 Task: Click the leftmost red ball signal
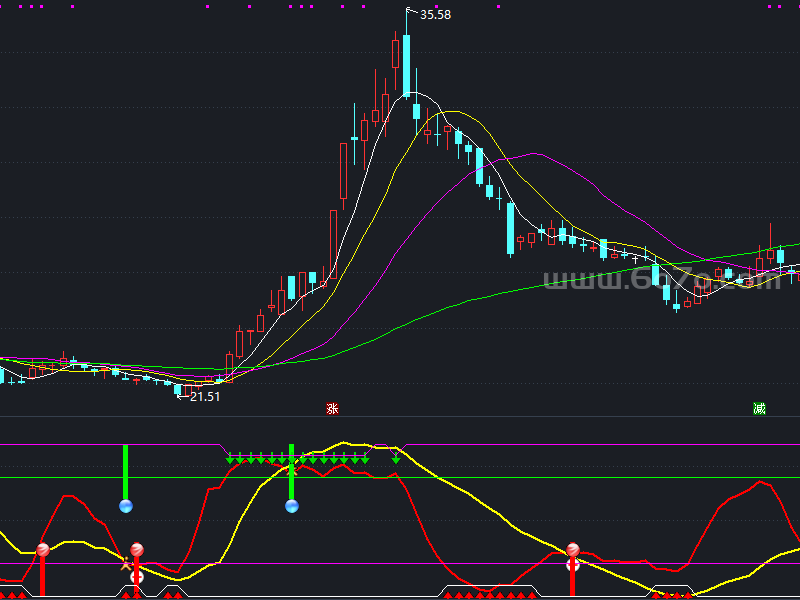pos(42,550)
